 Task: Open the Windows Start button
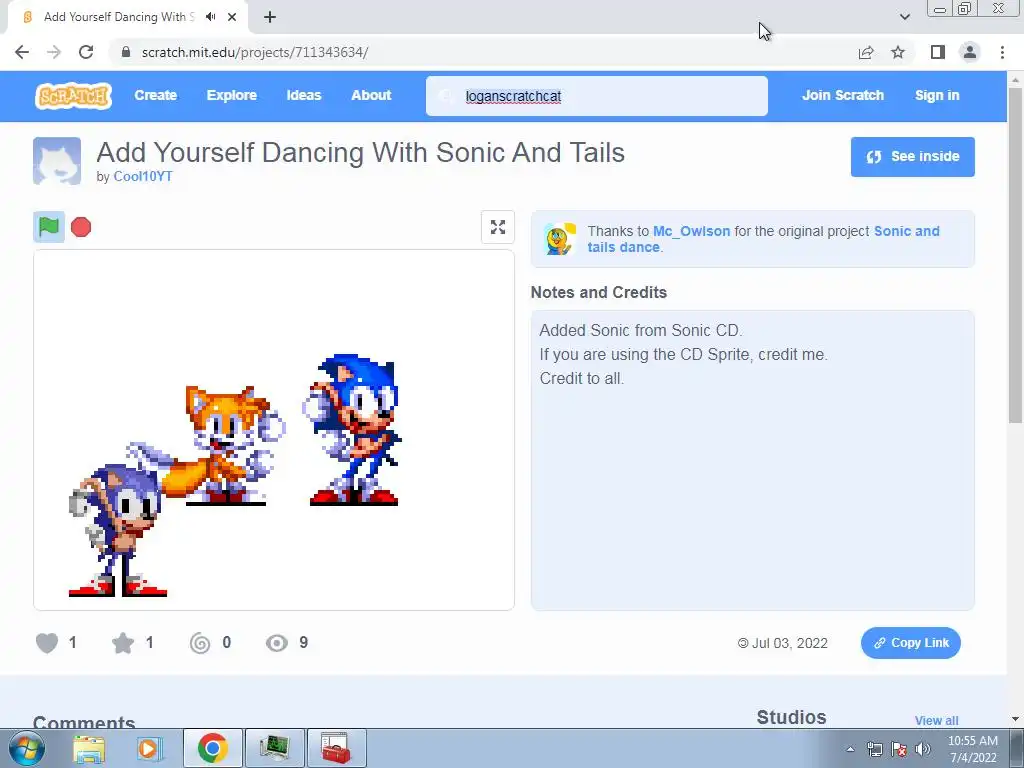point(27,748)
